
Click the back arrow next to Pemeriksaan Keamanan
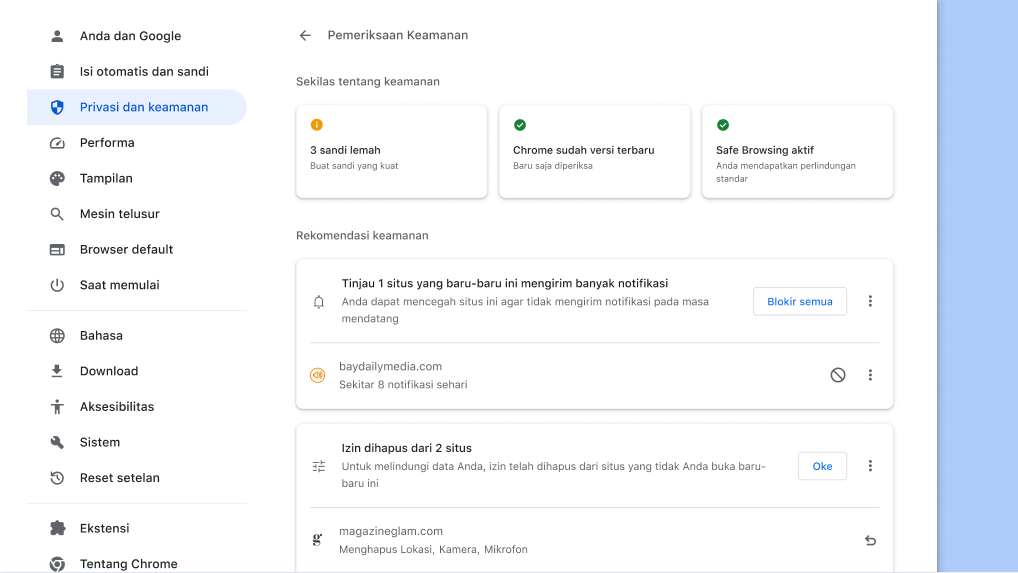coord(305,36)
